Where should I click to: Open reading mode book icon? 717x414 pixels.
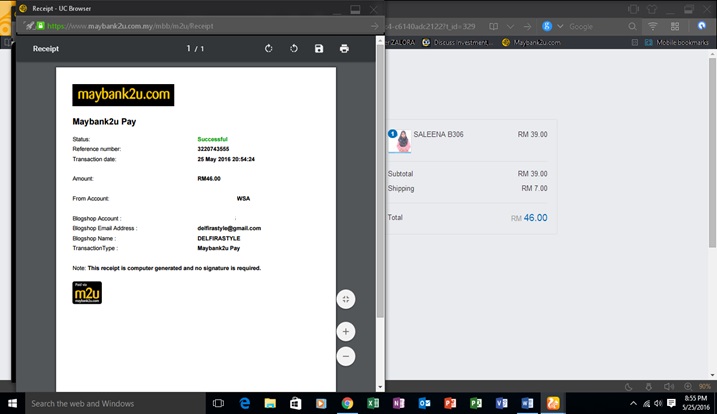pyautogui.click(x=493, y=27)
